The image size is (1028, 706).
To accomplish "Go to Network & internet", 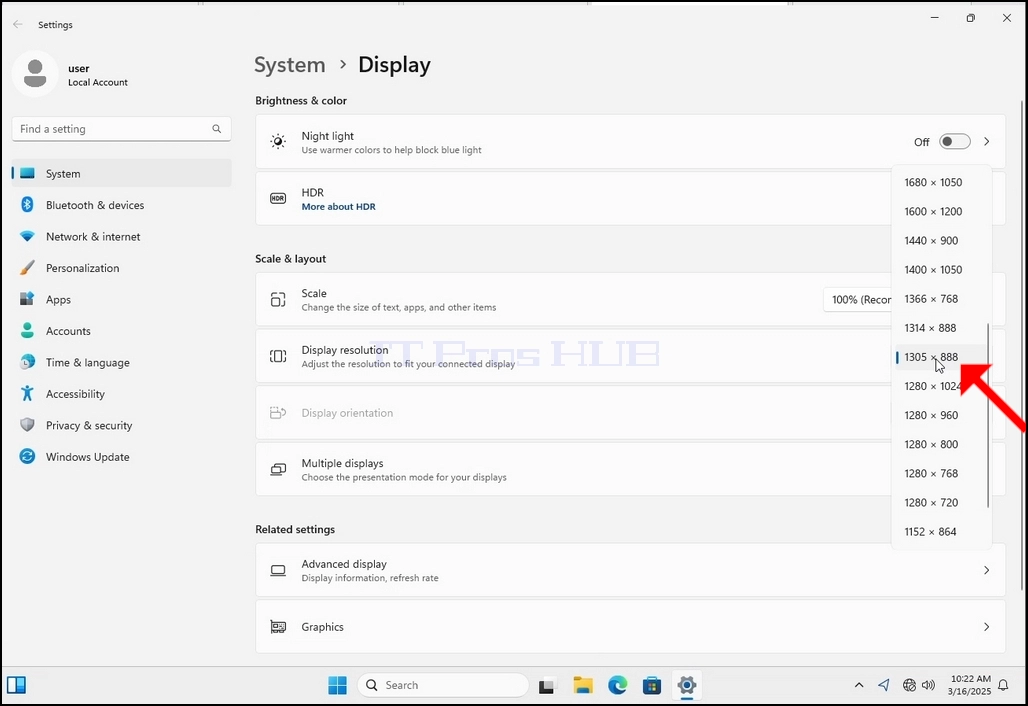I will [x=121, y=237].
